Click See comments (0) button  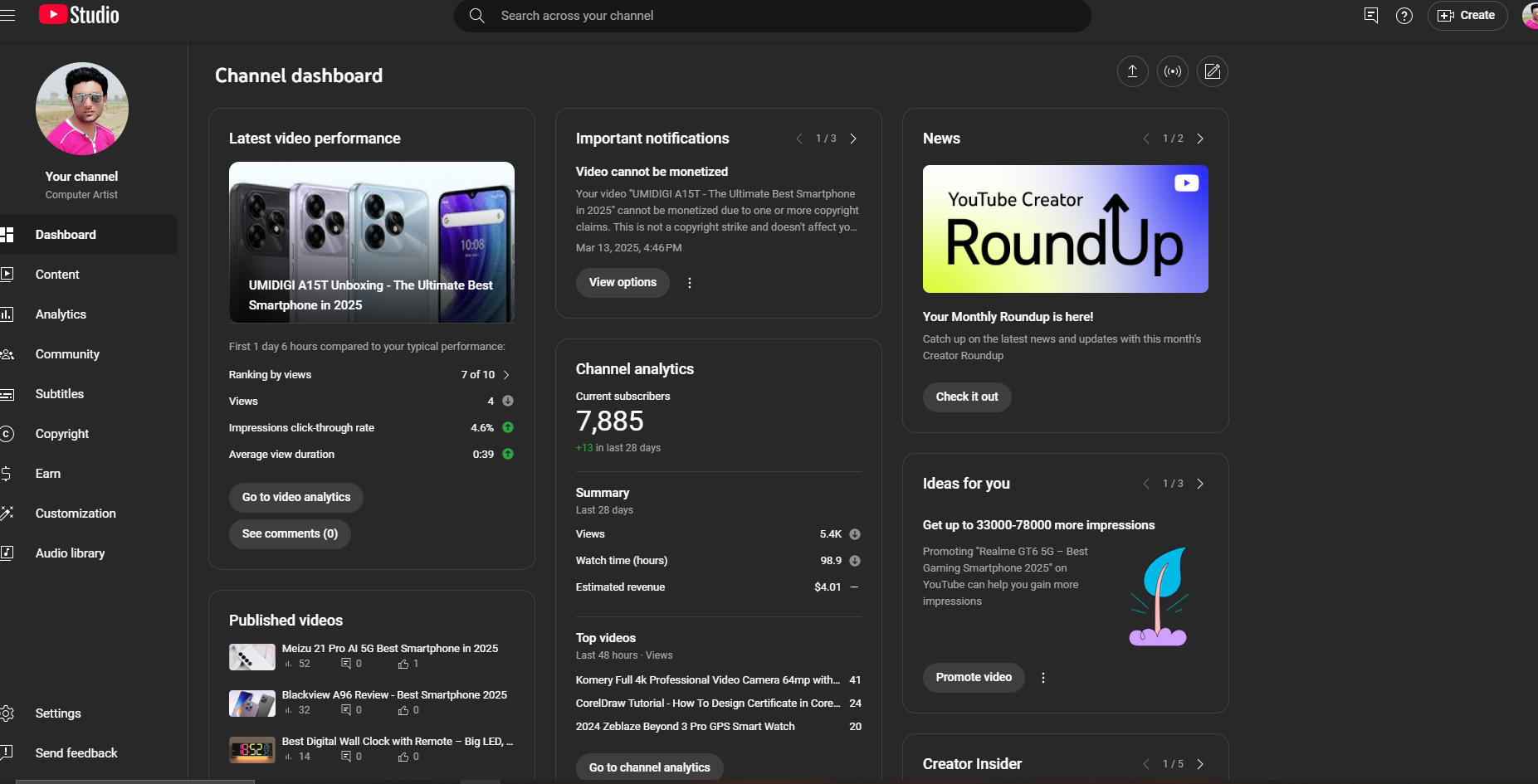tap(290, 534)
